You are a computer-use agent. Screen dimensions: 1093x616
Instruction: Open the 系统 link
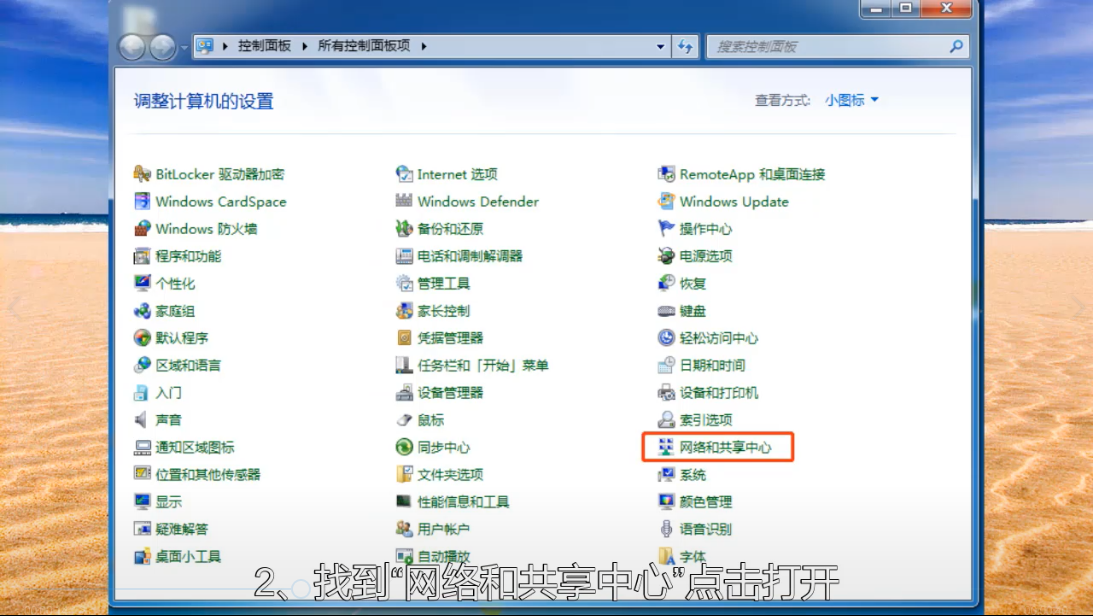point(693,475)
